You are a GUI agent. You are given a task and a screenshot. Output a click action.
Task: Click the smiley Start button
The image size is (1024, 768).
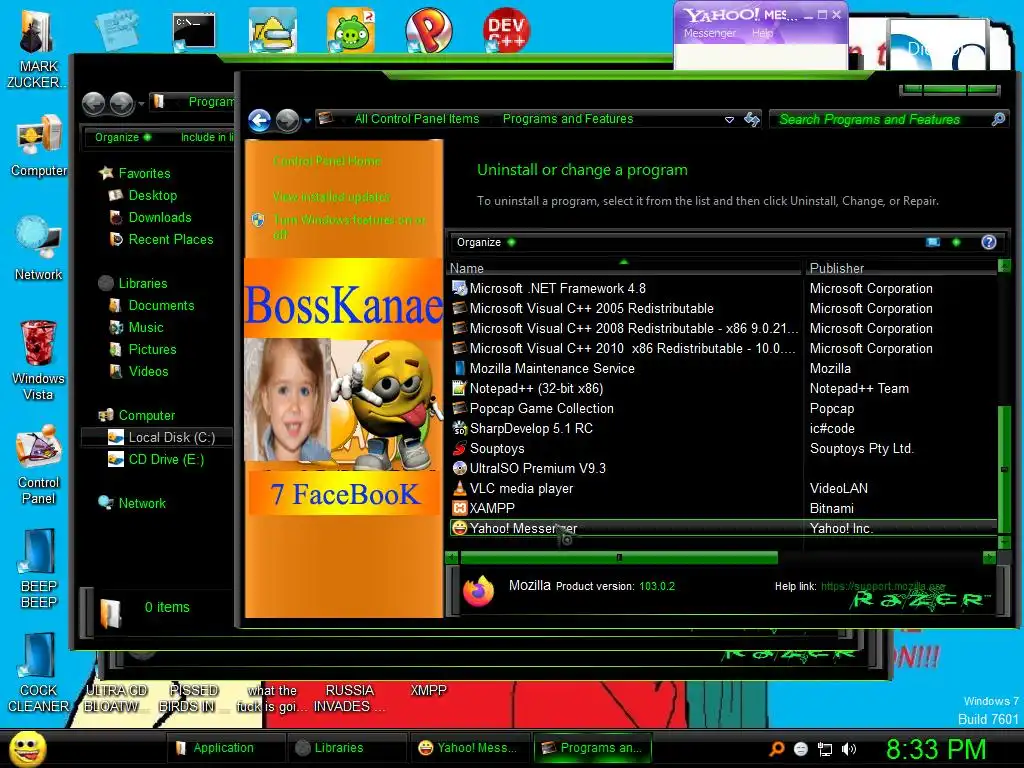point(27,748)
